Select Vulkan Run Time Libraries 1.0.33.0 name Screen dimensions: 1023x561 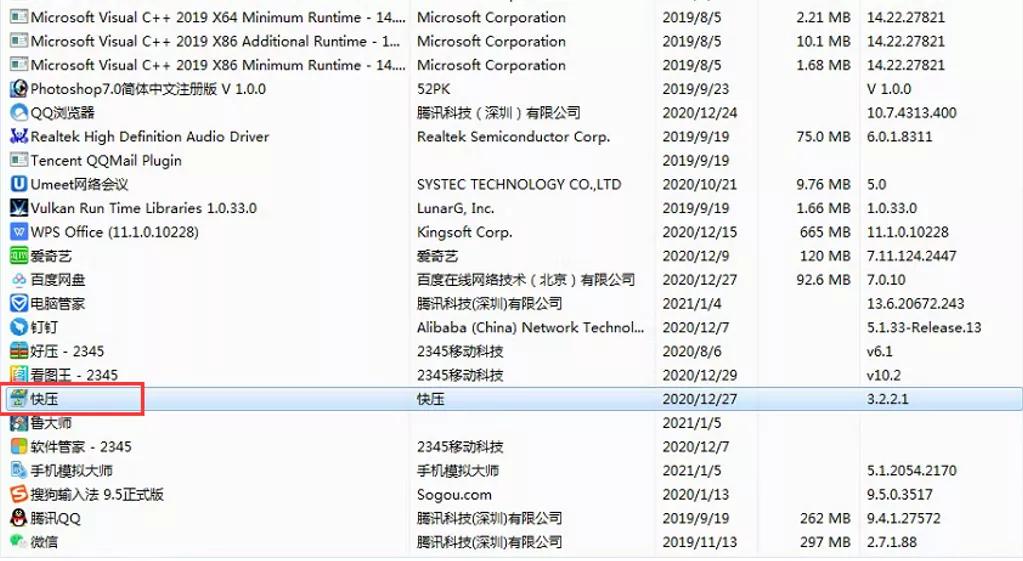(x=144, y=208)
